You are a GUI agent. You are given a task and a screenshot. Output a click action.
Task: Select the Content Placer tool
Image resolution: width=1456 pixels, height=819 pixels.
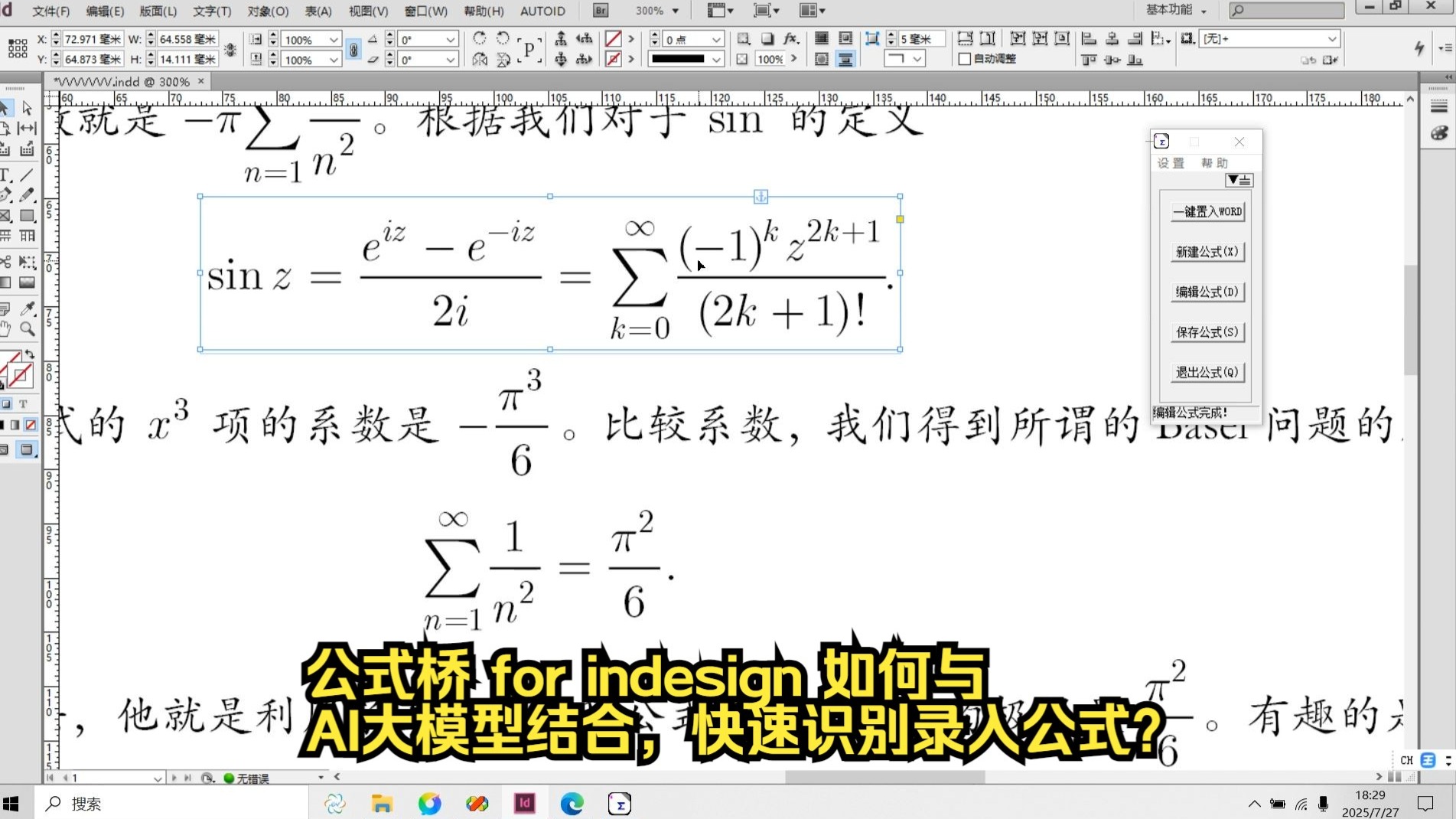pyautogui.click(x=28, y=149)
